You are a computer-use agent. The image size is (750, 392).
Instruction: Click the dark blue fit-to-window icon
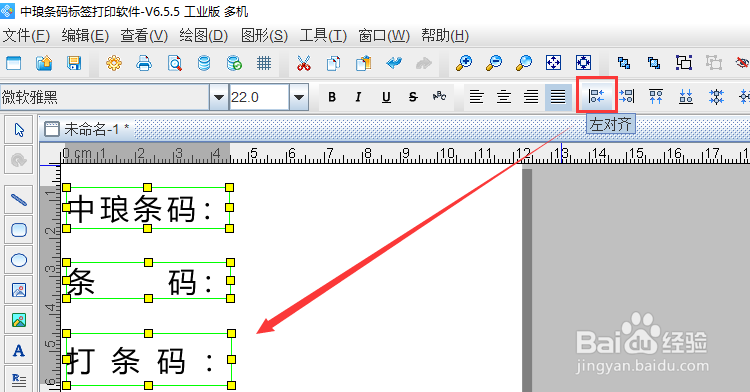(x=584, y=63)
